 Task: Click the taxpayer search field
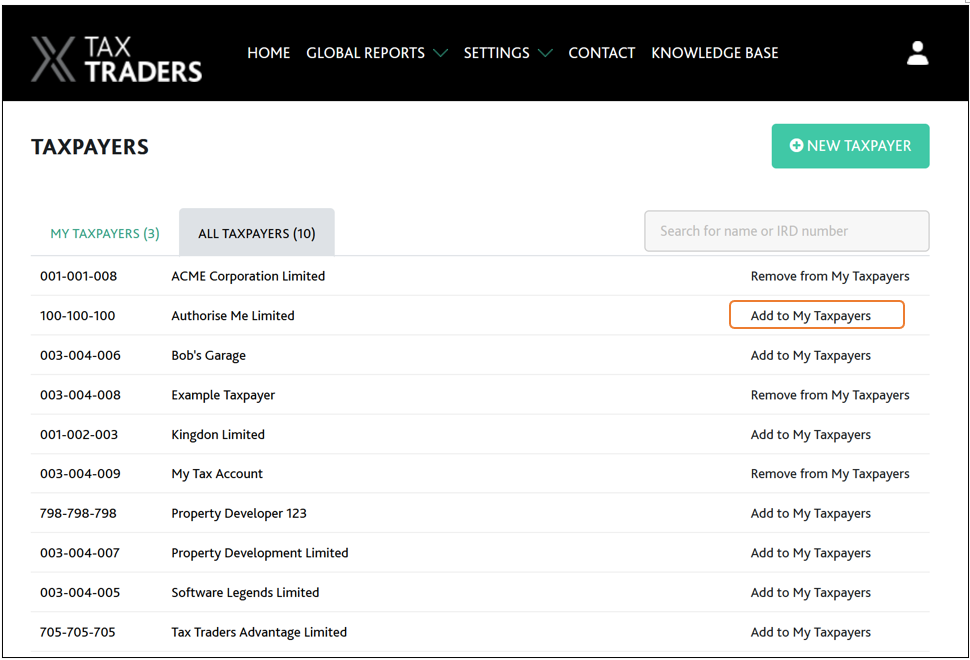(786, 231)
